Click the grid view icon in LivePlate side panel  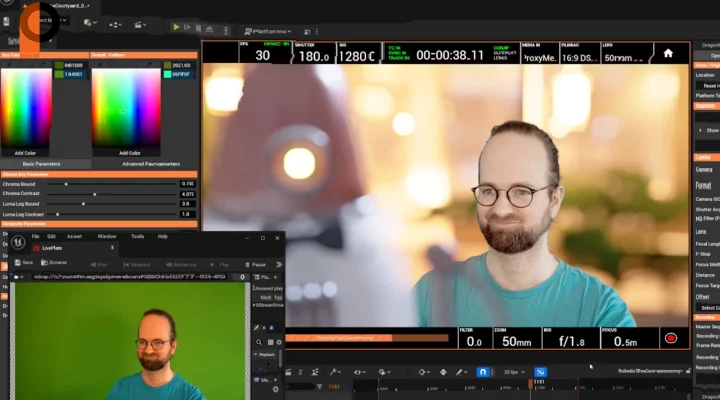[270, 342]
